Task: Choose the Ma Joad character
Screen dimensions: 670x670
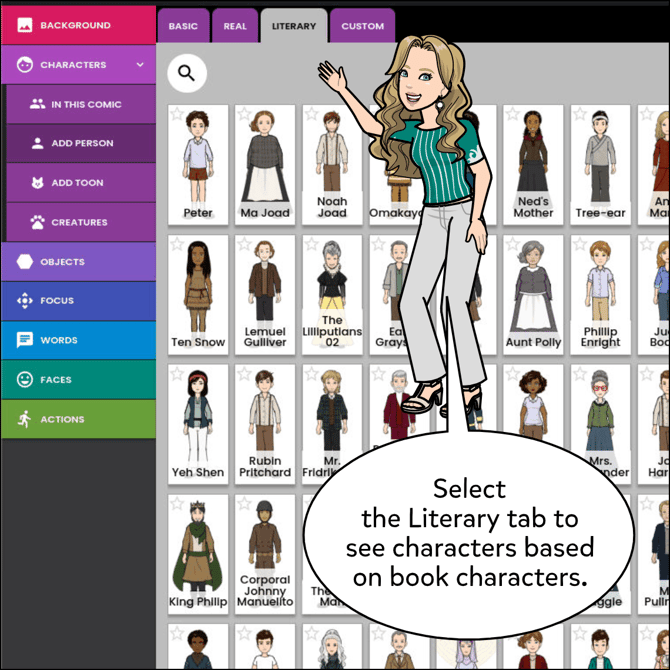Action: (x=265, y=165)
